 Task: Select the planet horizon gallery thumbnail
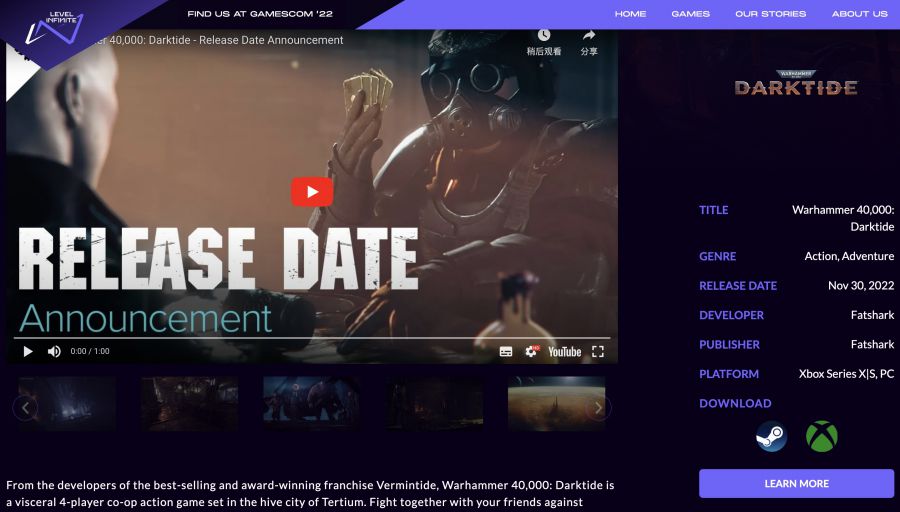tap(556, 403)
